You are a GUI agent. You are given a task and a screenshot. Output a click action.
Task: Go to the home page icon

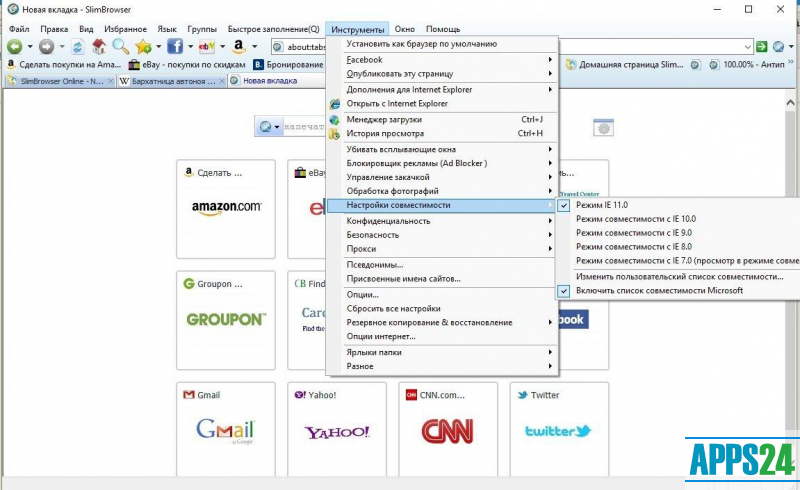98,47
